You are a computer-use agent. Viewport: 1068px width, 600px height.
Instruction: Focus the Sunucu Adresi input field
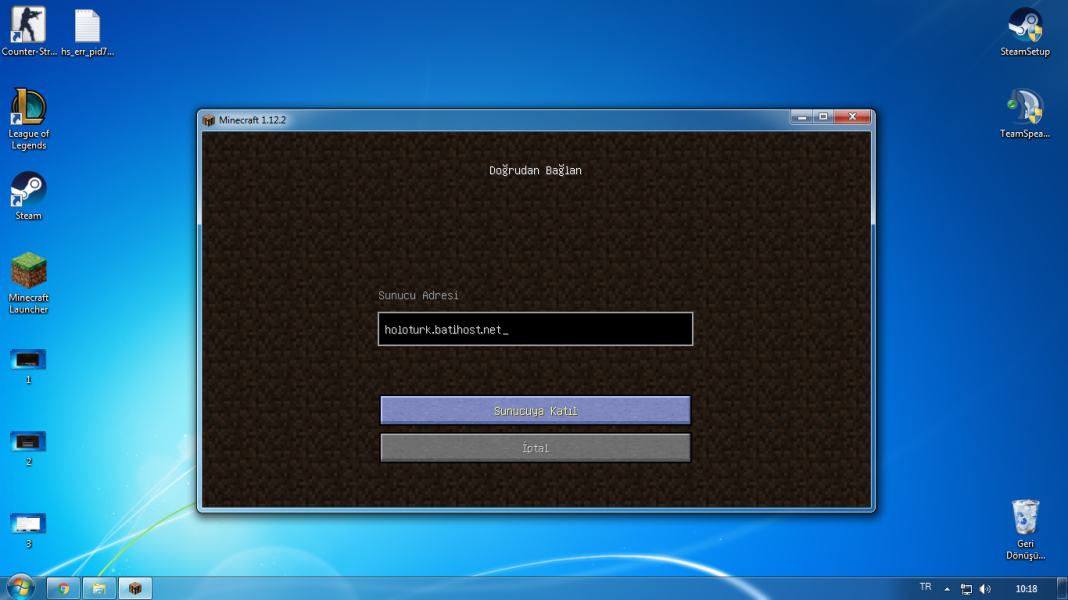(x=535, y=329)
